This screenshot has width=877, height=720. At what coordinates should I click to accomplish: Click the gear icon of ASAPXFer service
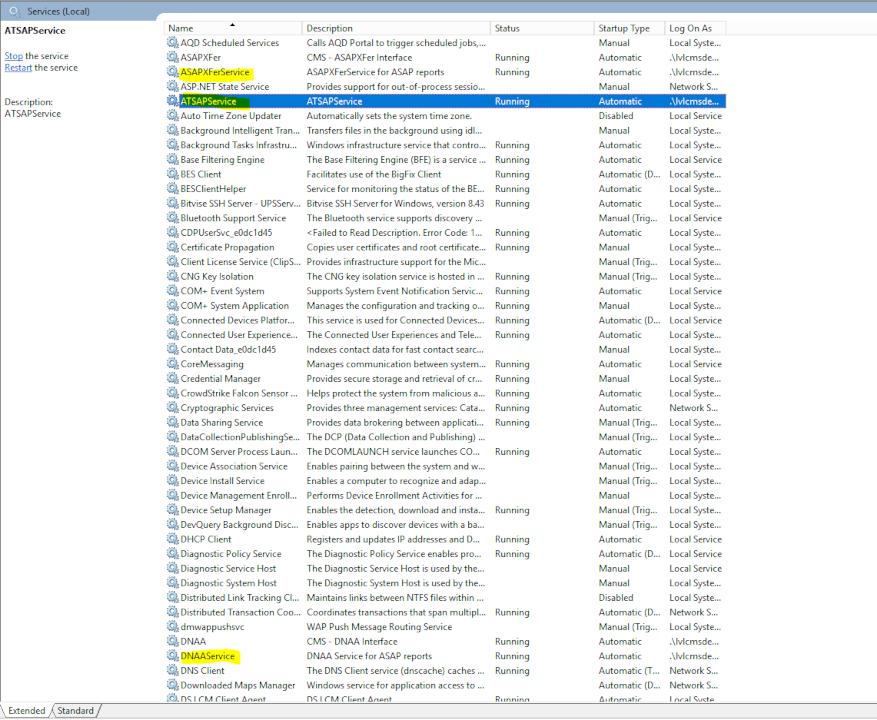coord(172,57)
